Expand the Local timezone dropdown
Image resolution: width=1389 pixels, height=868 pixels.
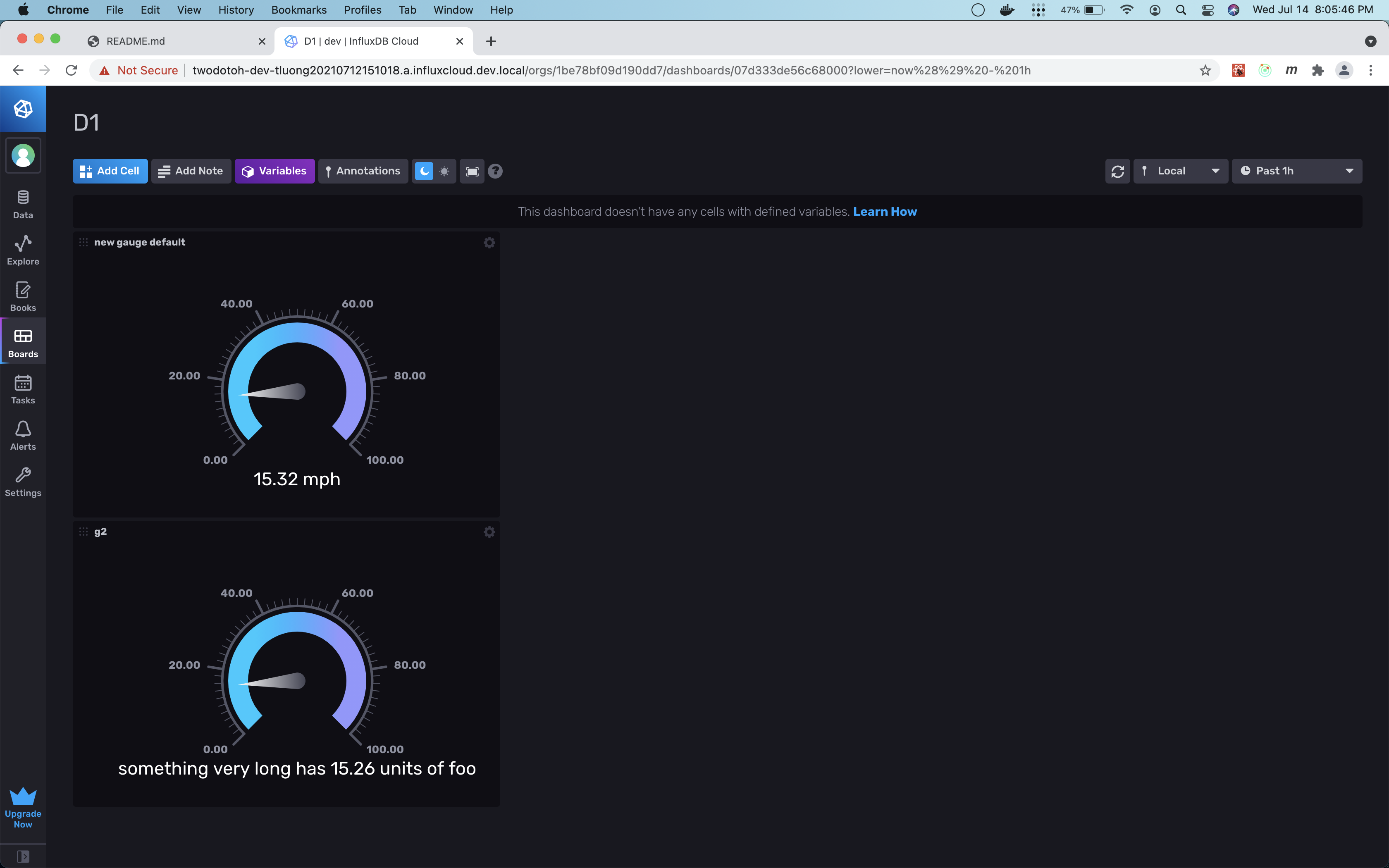point(1180,171)
